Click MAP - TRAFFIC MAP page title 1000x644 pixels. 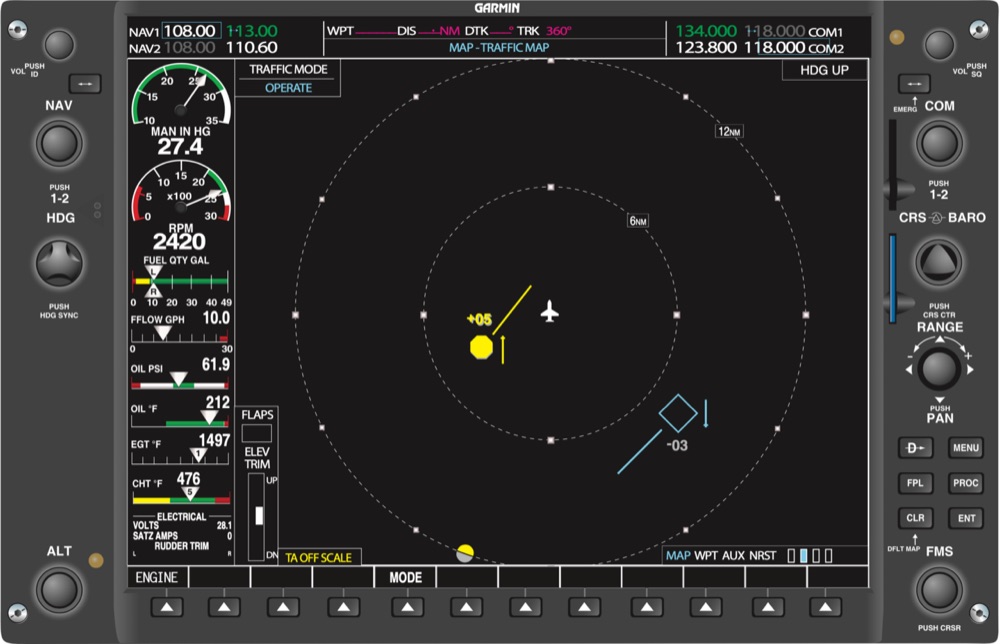pyautogui.click(x=499, y=48)
